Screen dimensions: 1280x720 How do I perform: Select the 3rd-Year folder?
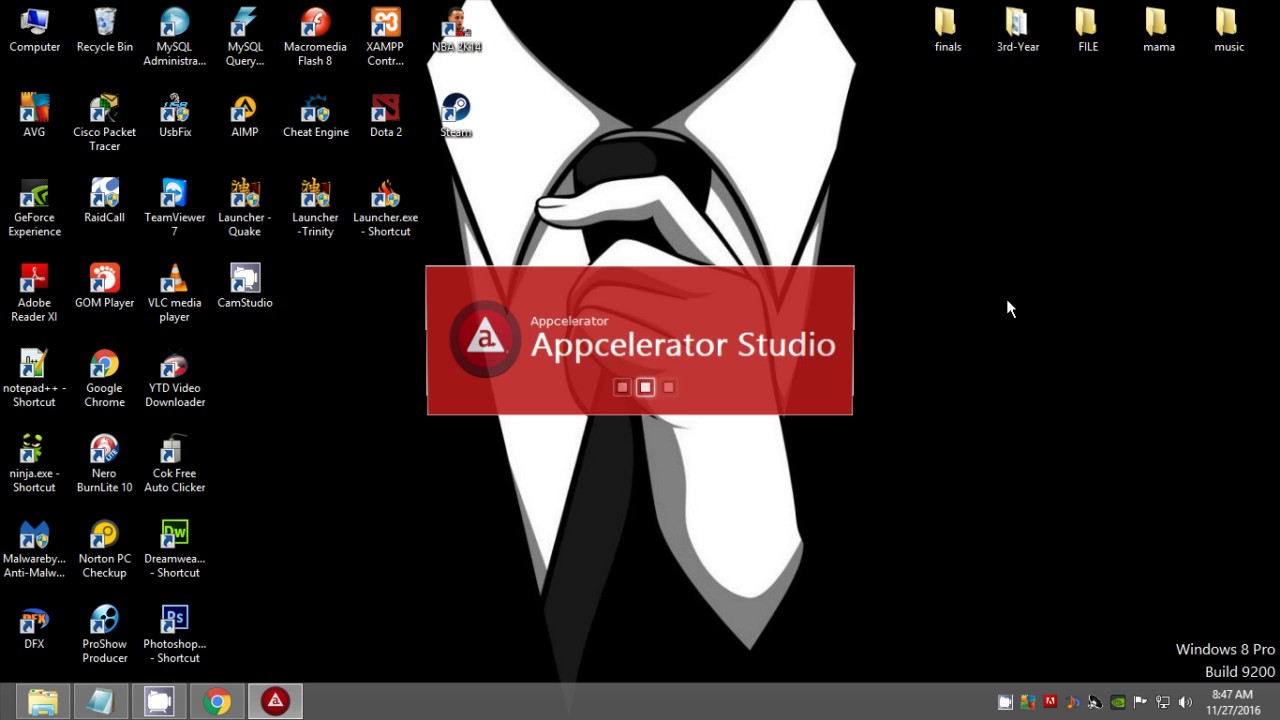(1017, 30)
